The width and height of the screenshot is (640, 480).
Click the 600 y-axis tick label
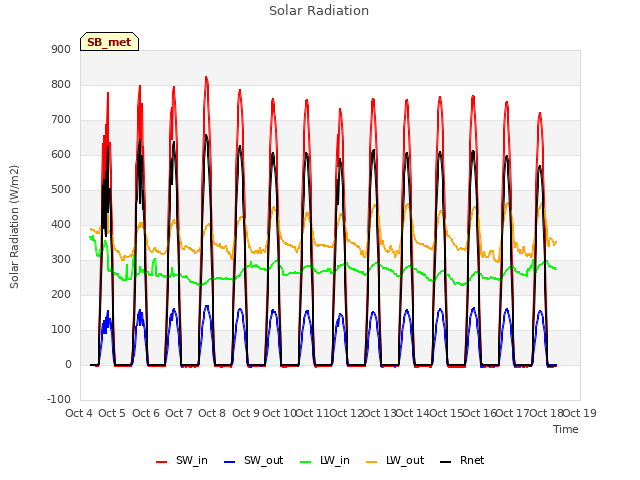point(61,155)
